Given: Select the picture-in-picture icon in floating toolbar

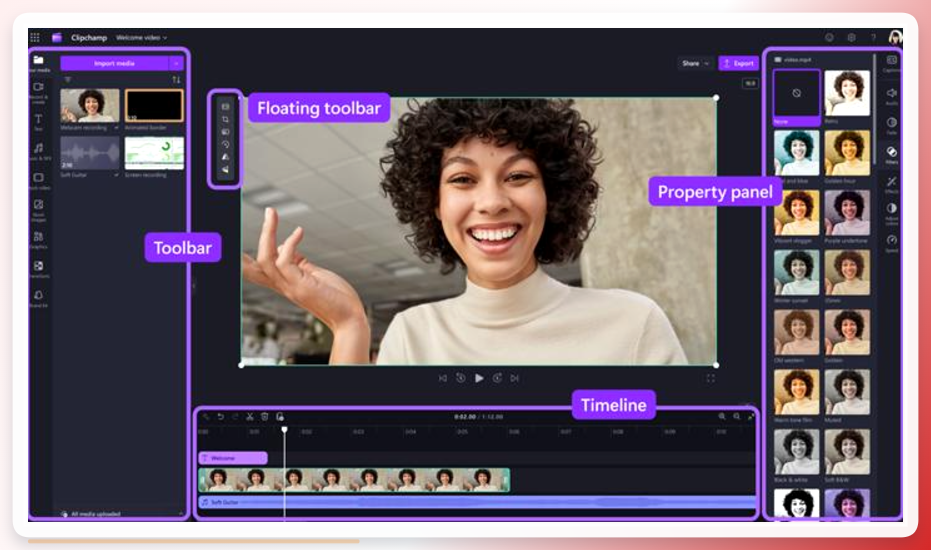Looking at the screenshot, I should (x=226, y=132).
